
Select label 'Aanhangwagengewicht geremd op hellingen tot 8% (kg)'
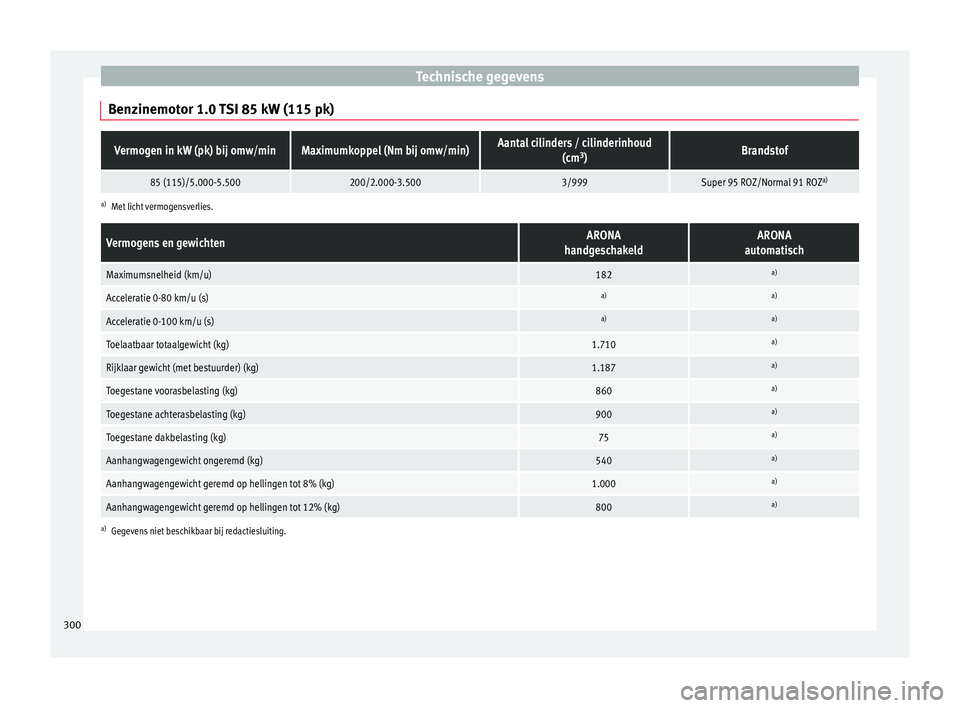coord(220,484)
